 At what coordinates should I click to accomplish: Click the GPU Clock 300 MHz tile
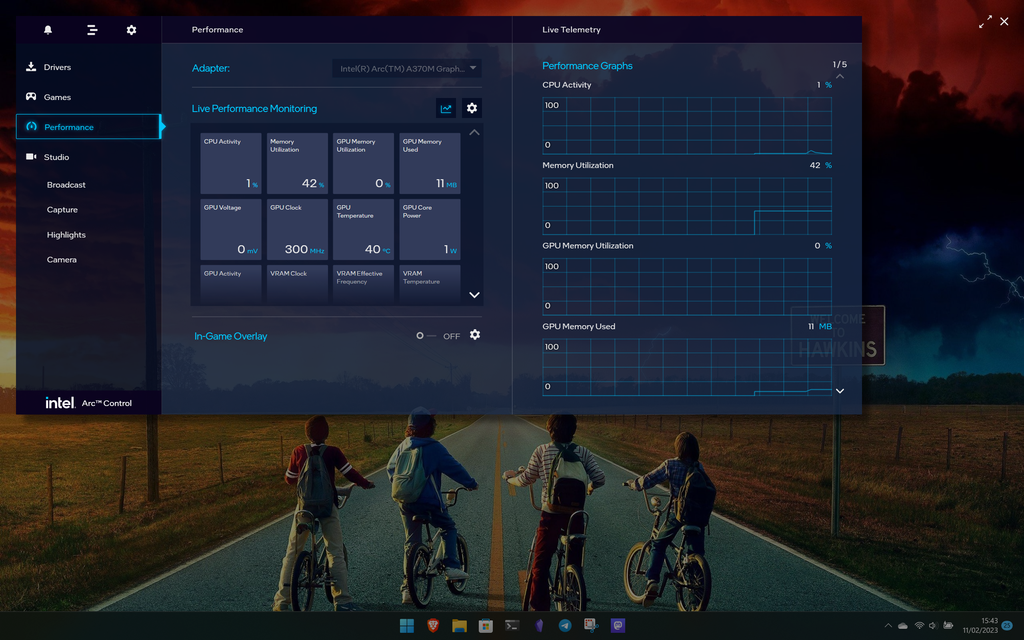[x=296, y=228]
